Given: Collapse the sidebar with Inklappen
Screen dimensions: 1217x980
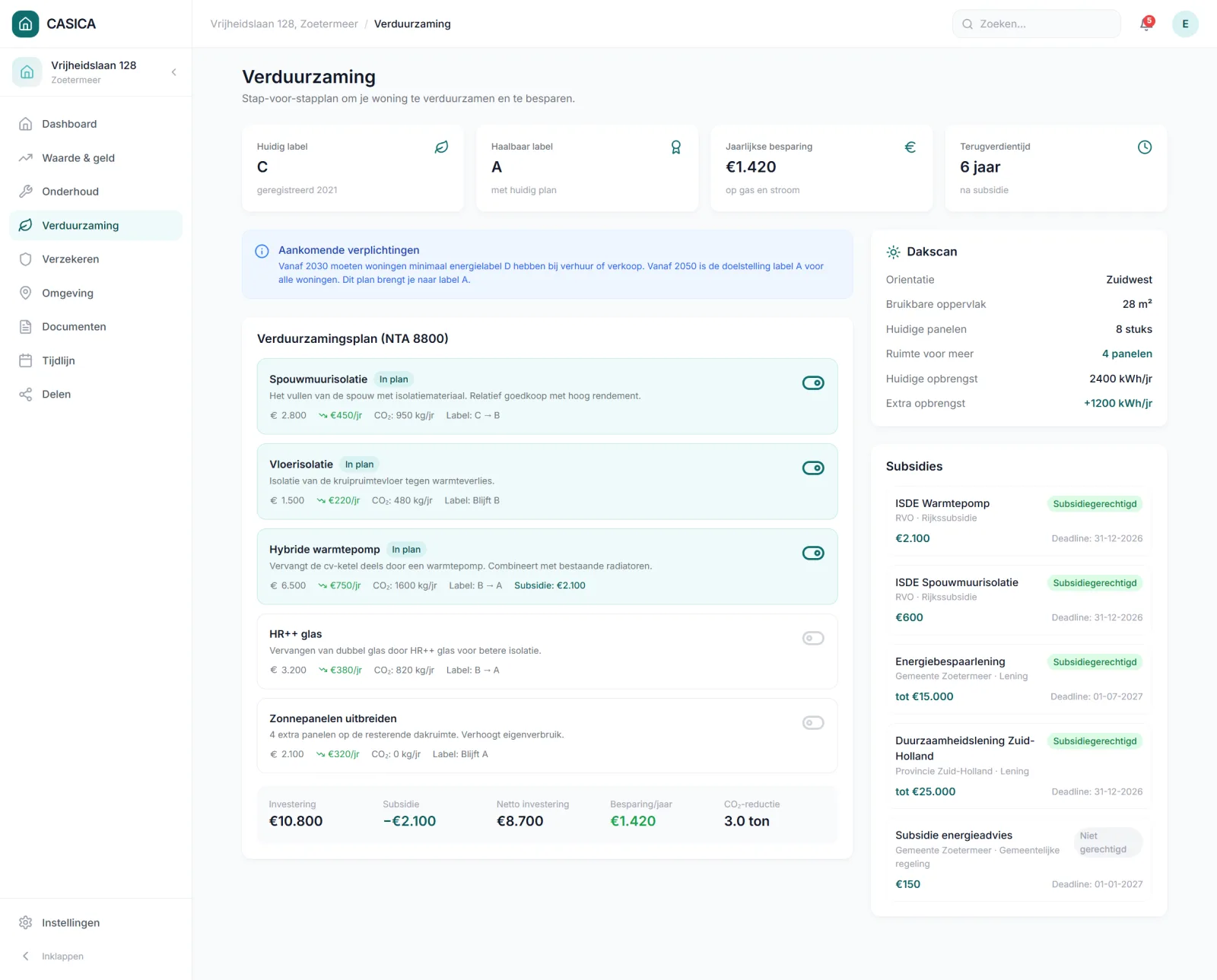Looking at the screenshot, I should pyautogui.click(x=96, y=956).
